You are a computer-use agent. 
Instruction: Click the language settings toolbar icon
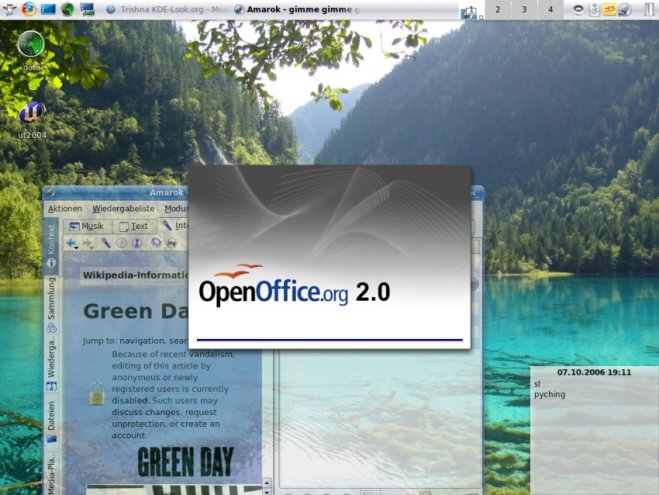pyautogui.click(x=171, y=243)
